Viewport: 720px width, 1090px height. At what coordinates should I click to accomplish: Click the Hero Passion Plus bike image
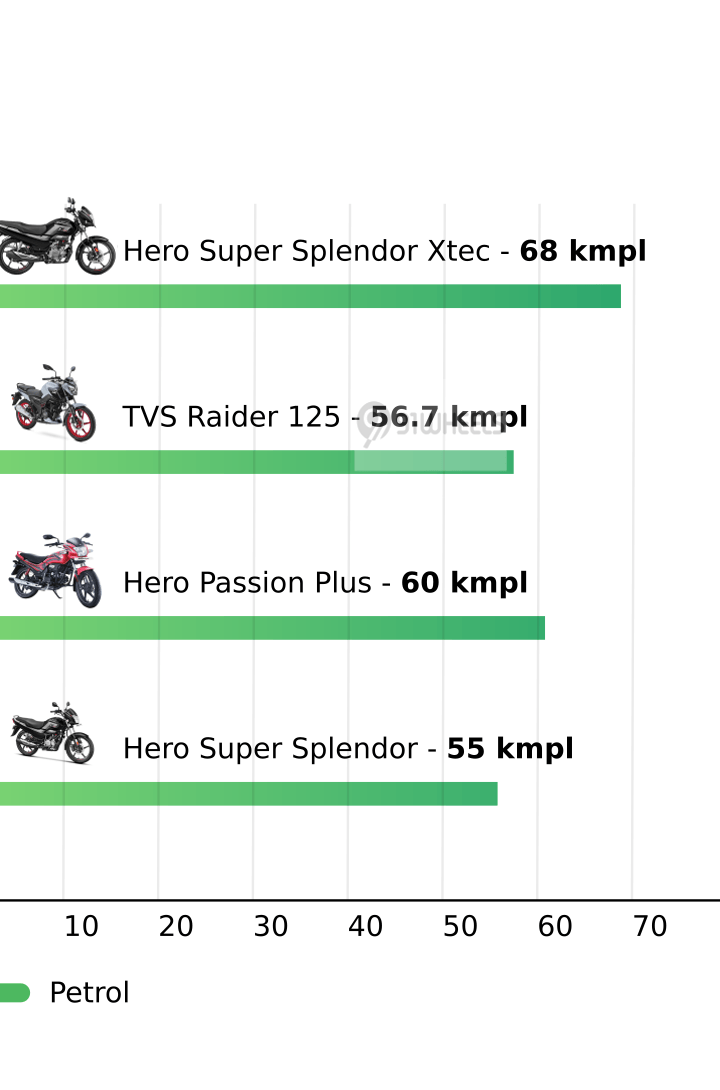point(55,571)
